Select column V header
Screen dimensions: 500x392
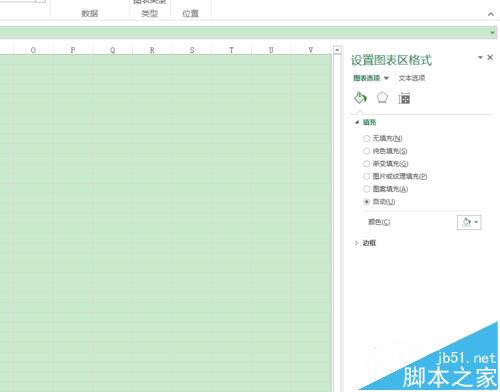coord(311,50)
